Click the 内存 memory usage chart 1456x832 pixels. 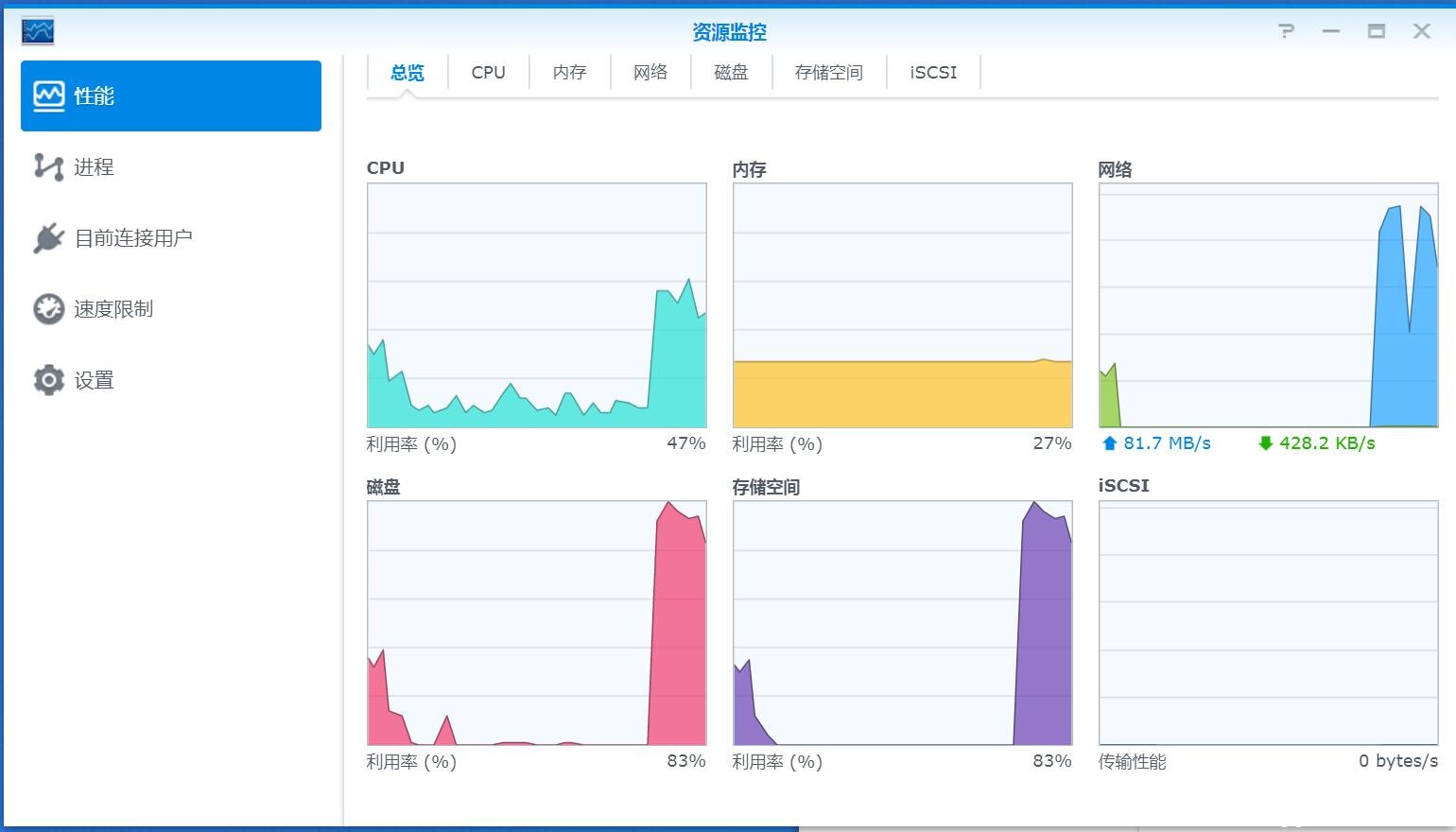903,305
